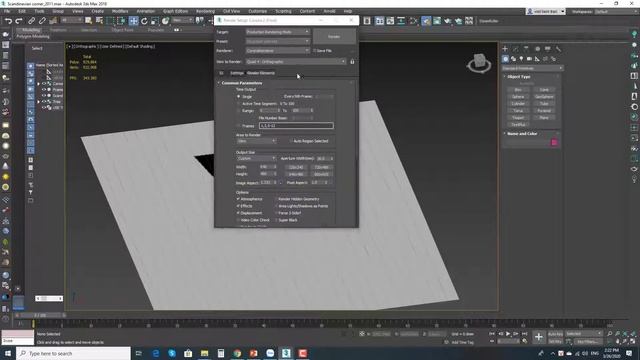Click the lock icon beside View to Render

(352, 62)
